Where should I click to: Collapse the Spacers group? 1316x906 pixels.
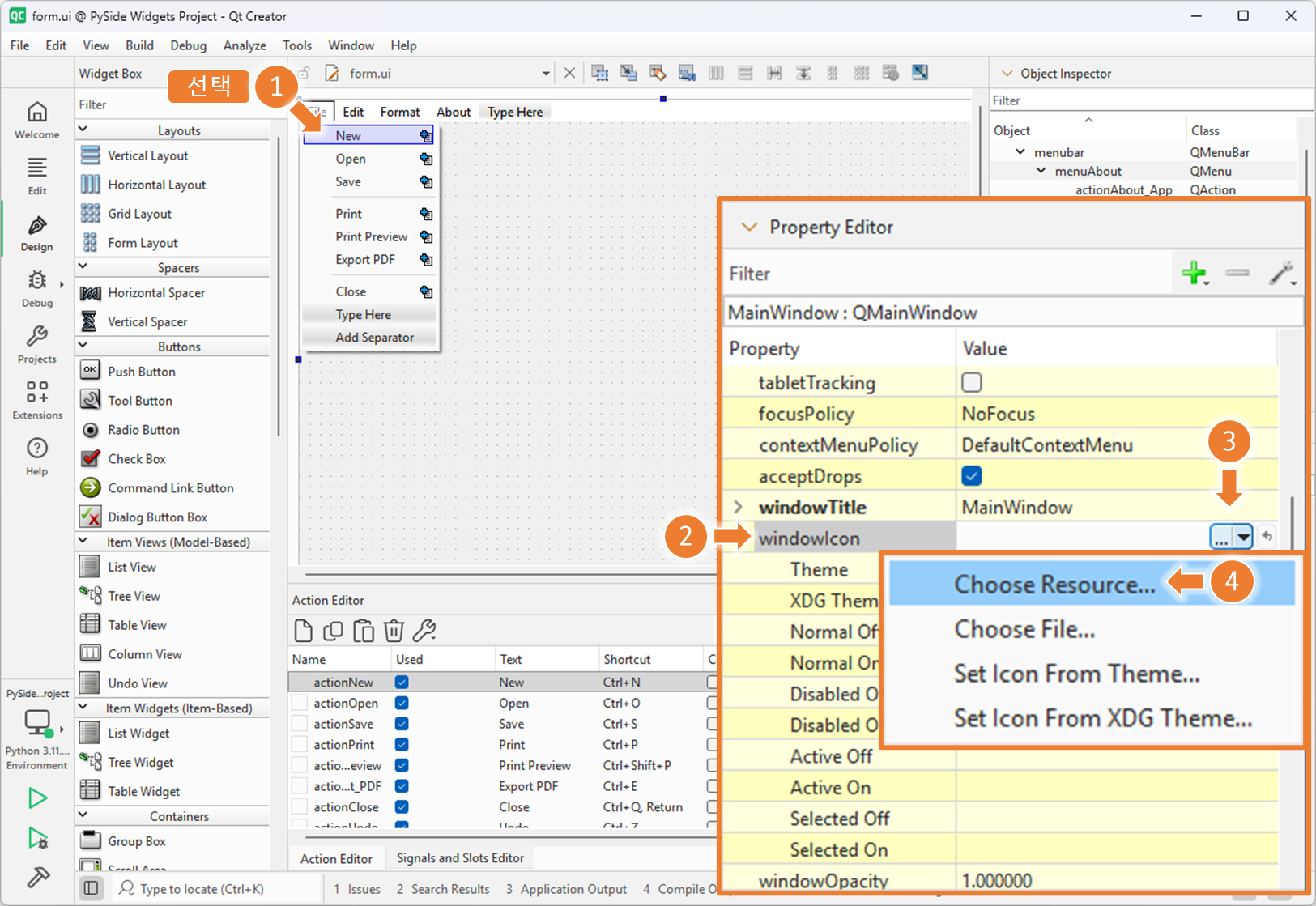coord(83,266)
